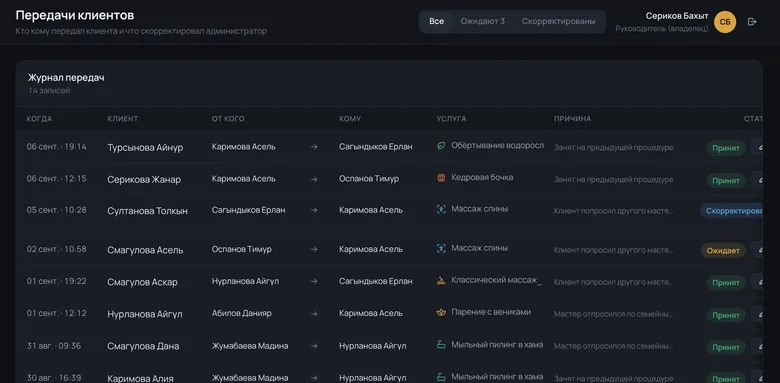Click the 14 записей count label
This screenshot has height=383, width=780.
click(x=49, y=91)
